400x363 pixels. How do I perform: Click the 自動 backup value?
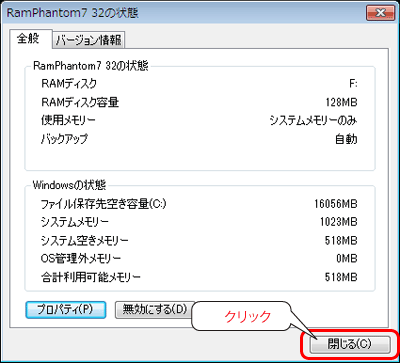346,139
